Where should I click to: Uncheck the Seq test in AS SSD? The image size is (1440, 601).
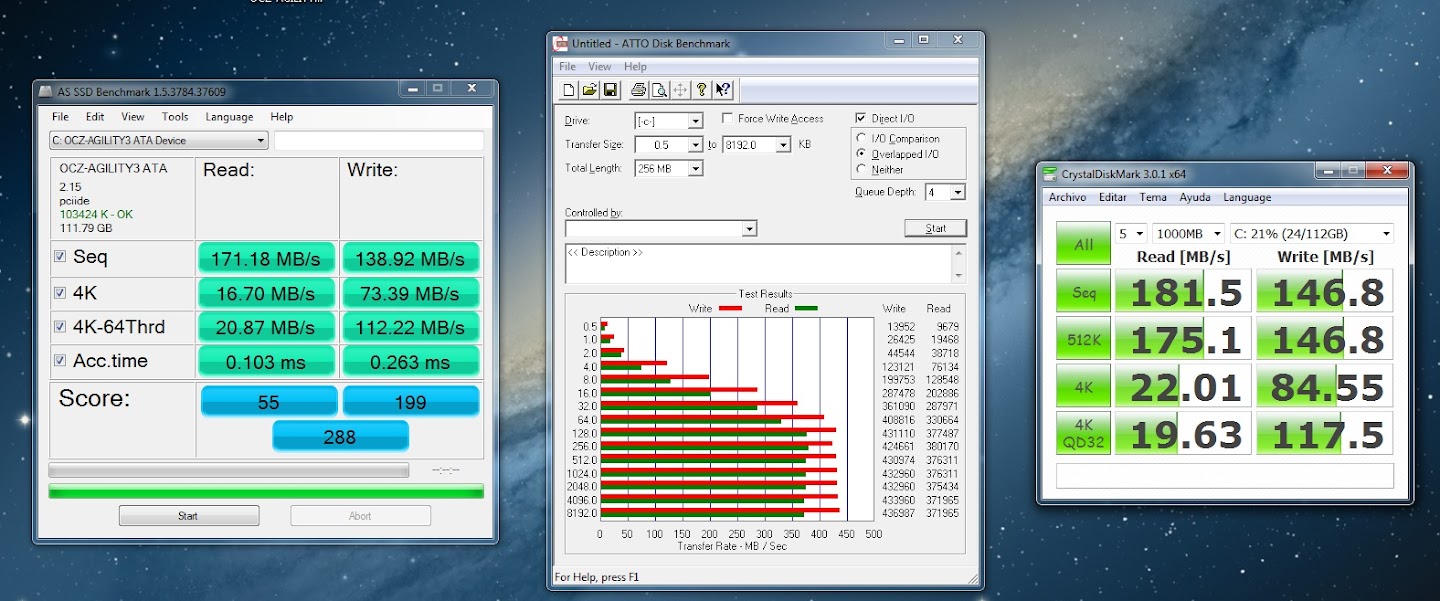point(60,257)
